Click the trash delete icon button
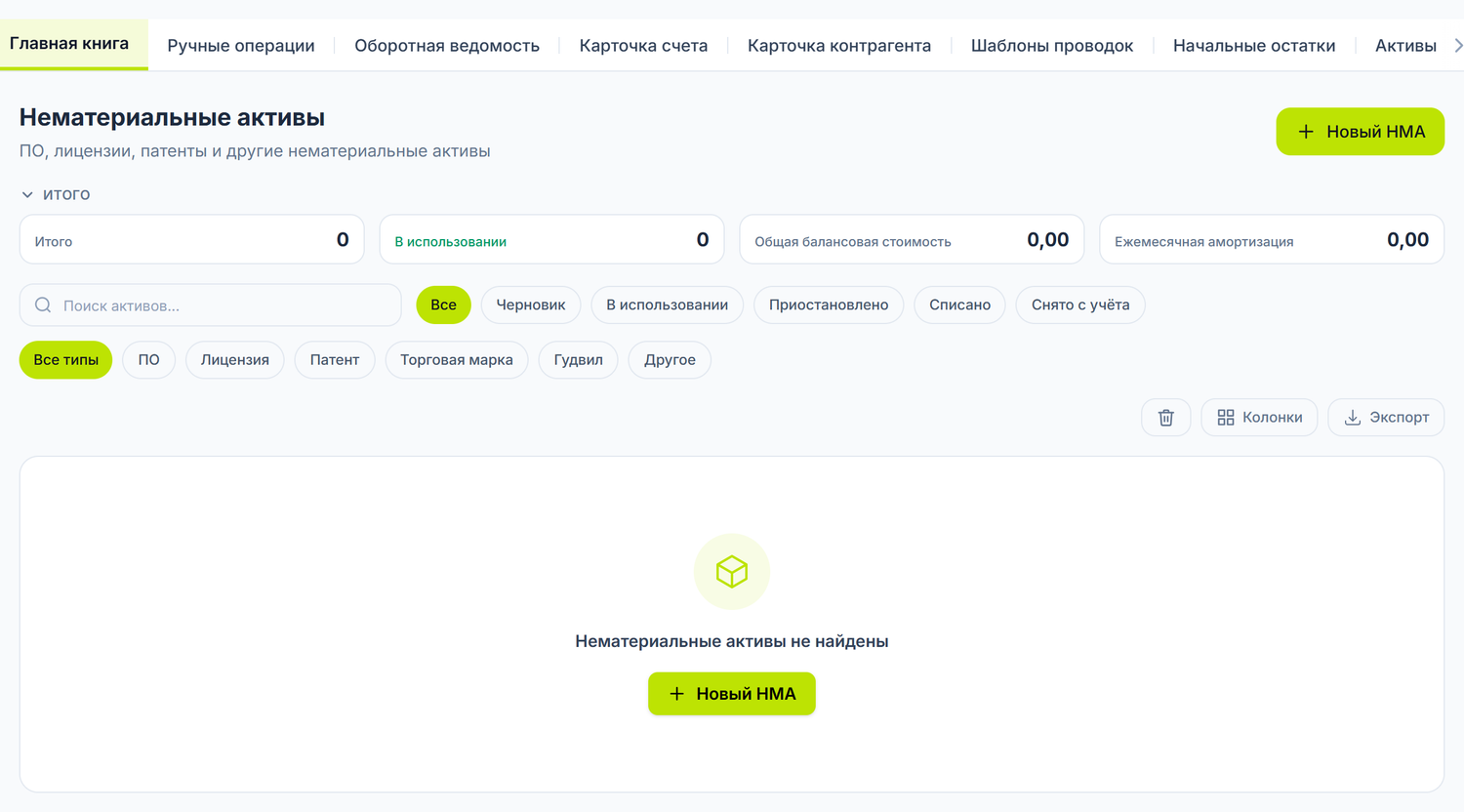Image resolution: width=1464 pixels, height=812 pixels. coord(1165,418)
